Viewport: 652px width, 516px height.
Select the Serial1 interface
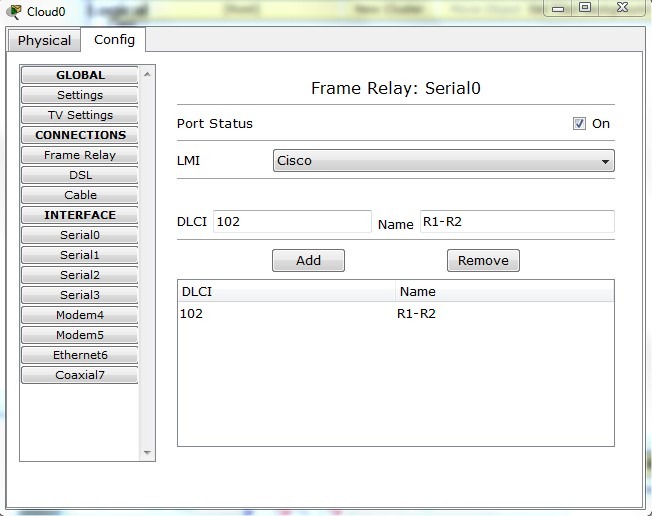[x=80, y=254]
